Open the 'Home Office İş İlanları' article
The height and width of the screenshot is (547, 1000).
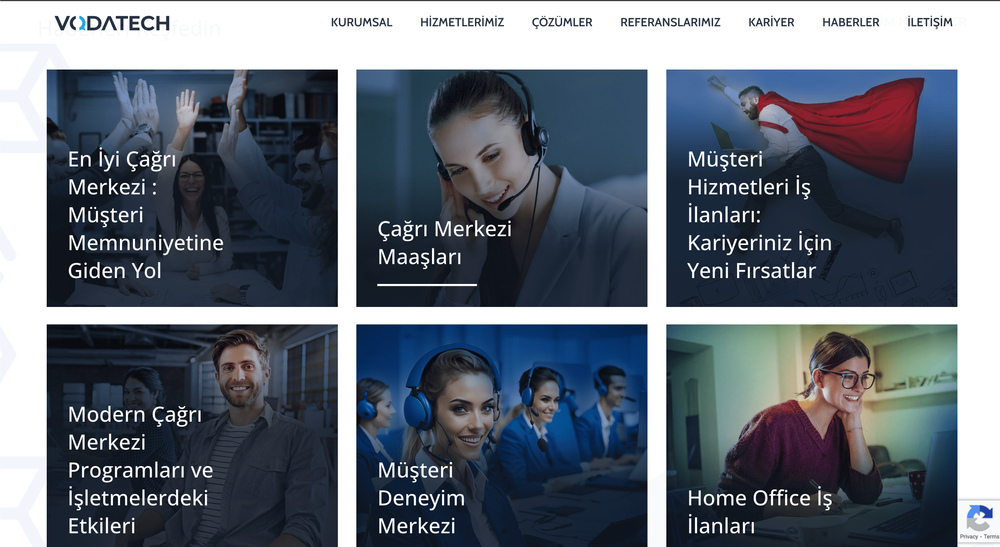[x=760, y=512]
